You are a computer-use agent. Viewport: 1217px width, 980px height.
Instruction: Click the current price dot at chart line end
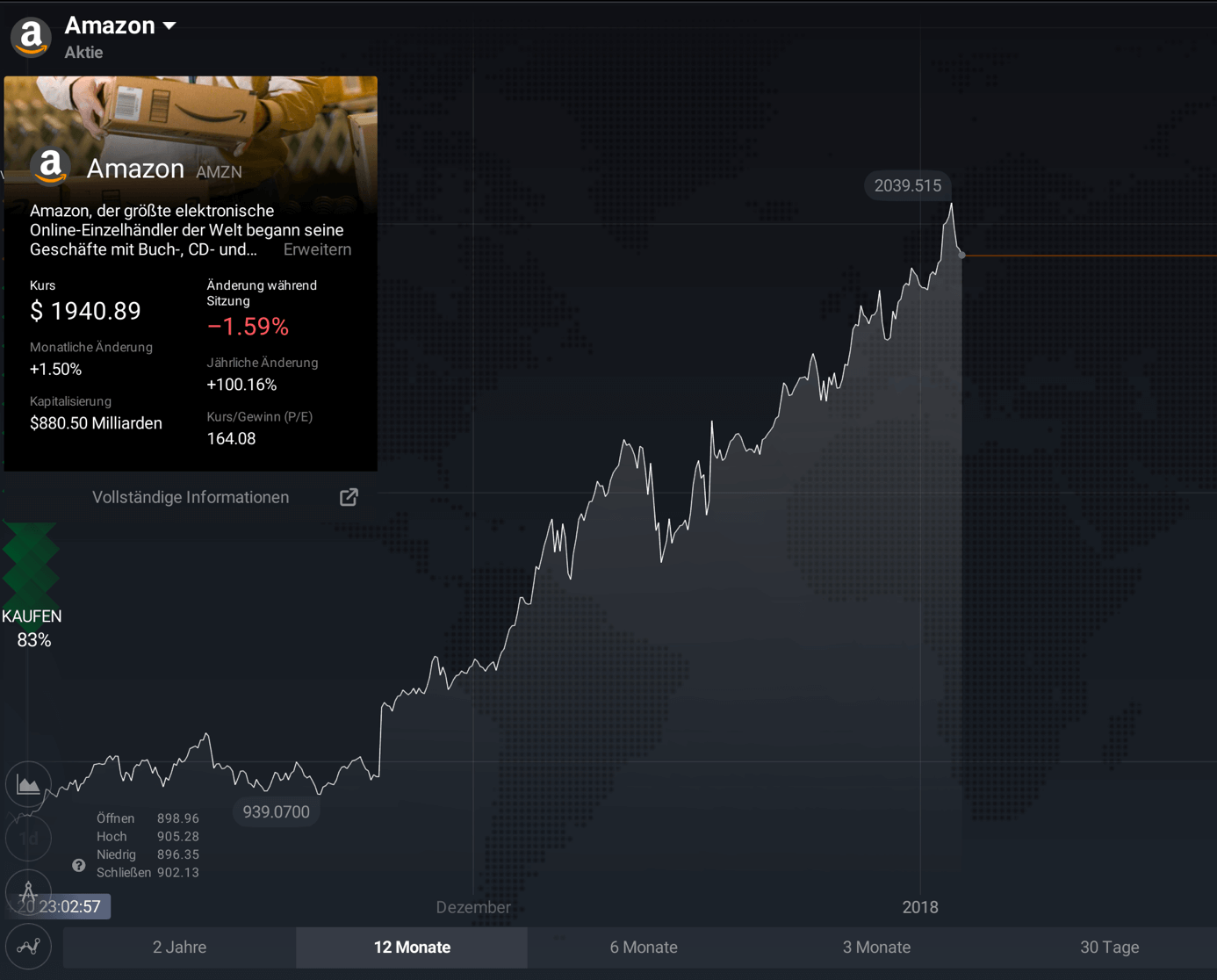coord(962,255)
